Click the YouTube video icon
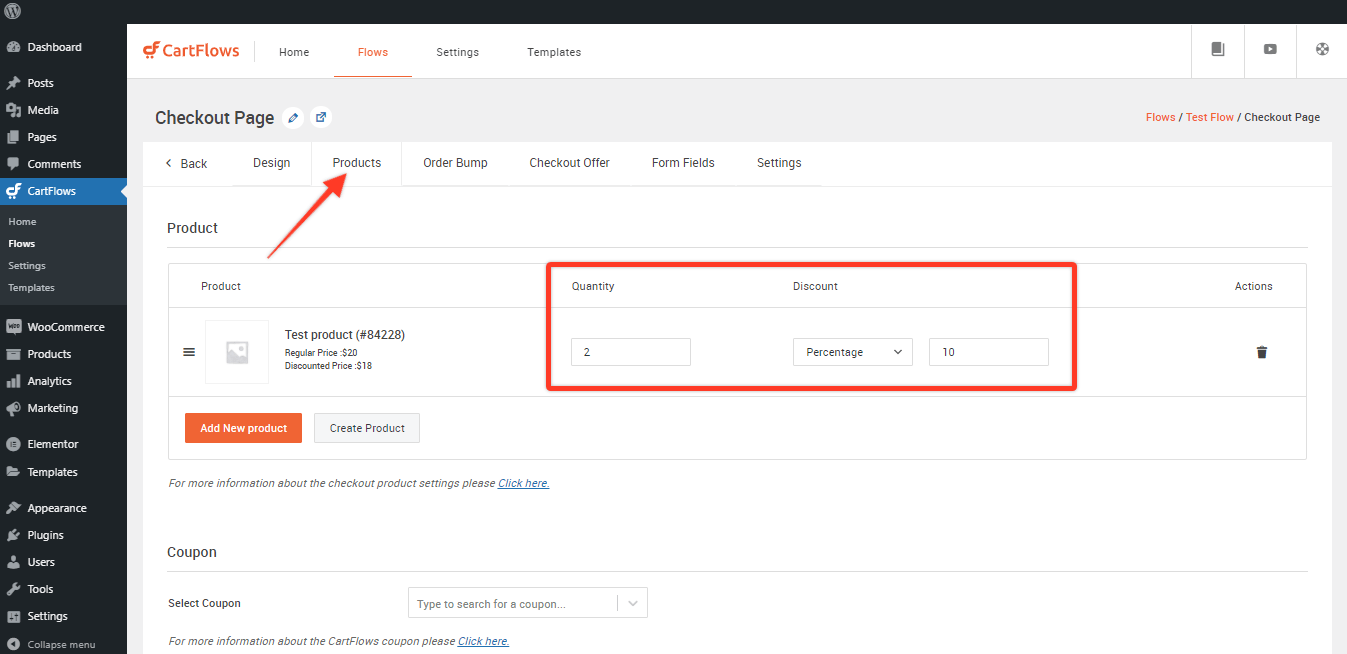This screenshot has height=654, width=1347. pos(1270,50)
